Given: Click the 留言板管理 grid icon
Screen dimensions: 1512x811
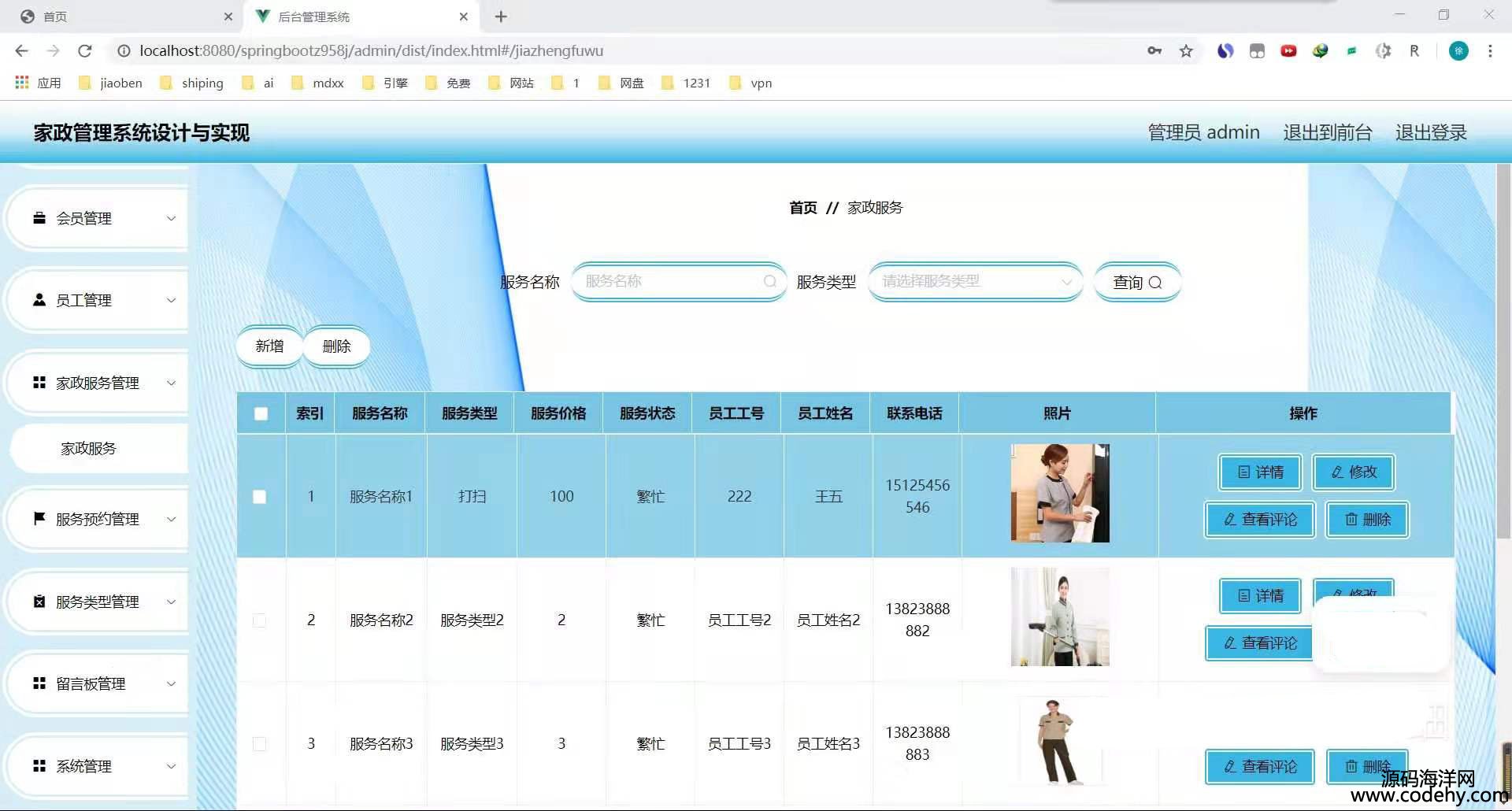Looking at the screenshot, I should pos(39,683).
